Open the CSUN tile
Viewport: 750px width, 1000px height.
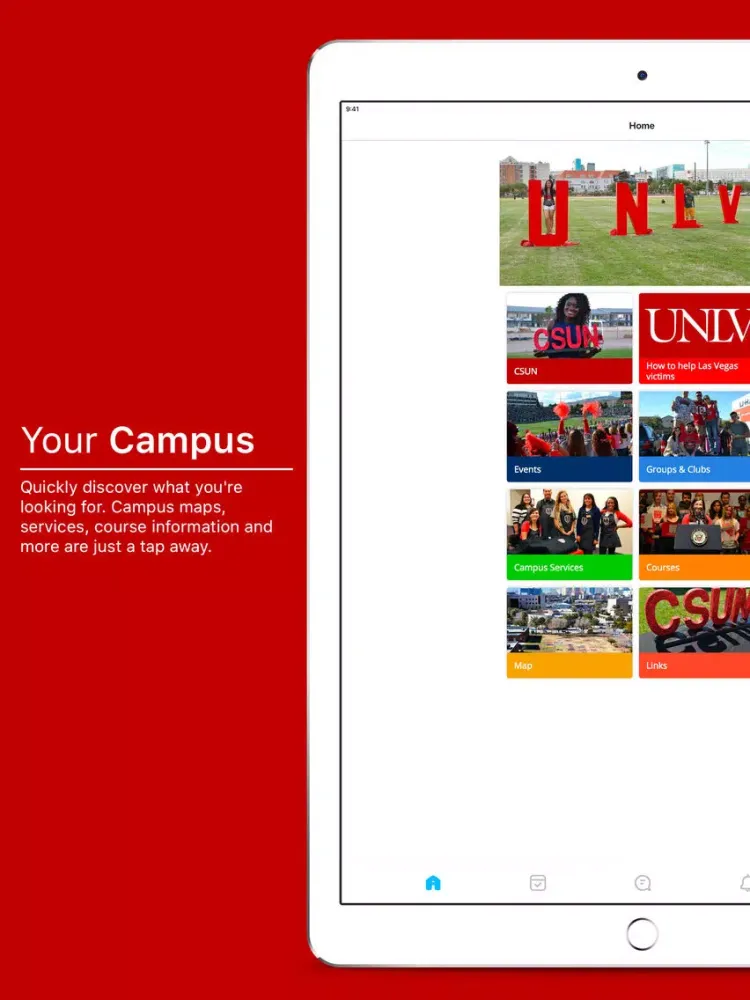pos(570,338)
